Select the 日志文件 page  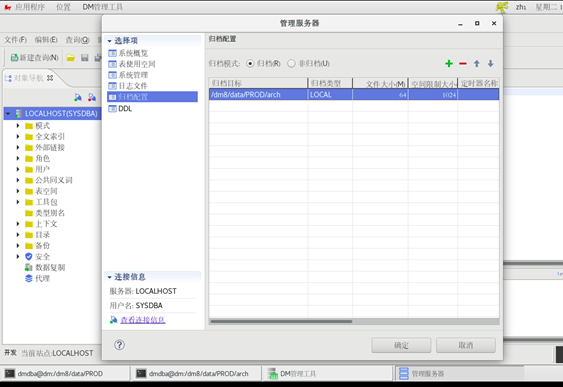133,86
